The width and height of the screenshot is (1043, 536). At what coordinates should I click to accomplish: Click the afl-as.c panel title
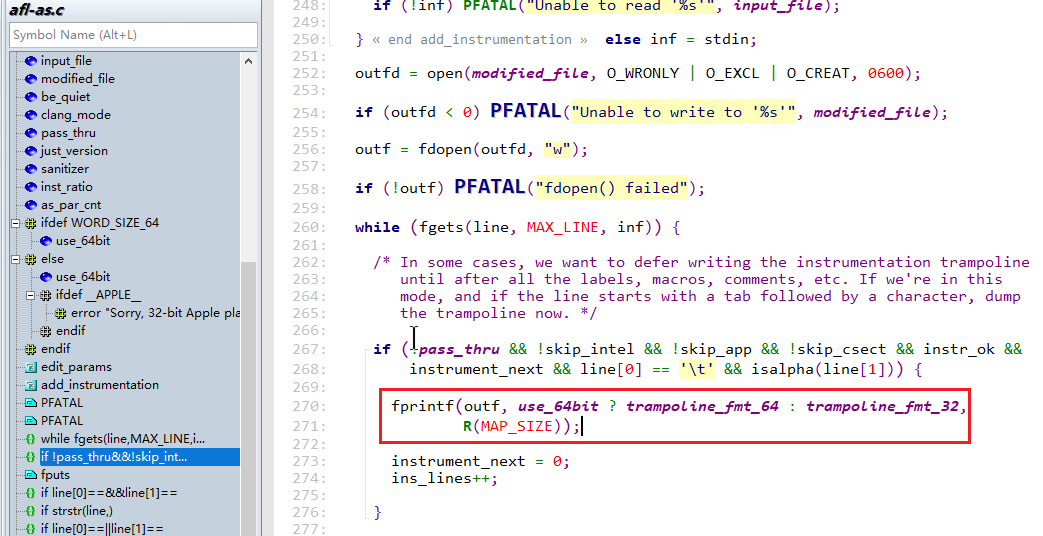[x=37, y=9]
